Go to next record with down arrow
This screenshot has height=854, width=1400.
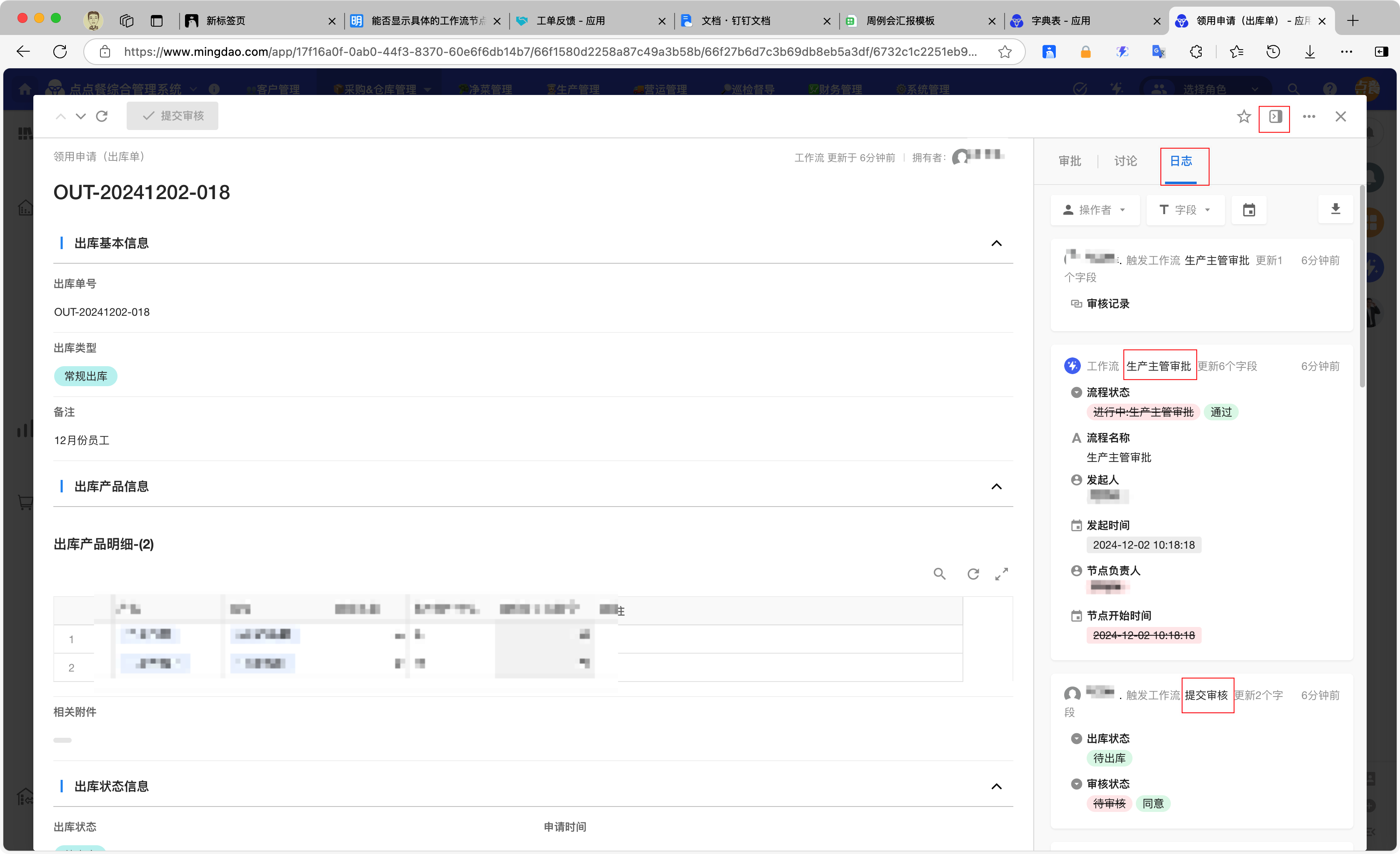[81, 117]
